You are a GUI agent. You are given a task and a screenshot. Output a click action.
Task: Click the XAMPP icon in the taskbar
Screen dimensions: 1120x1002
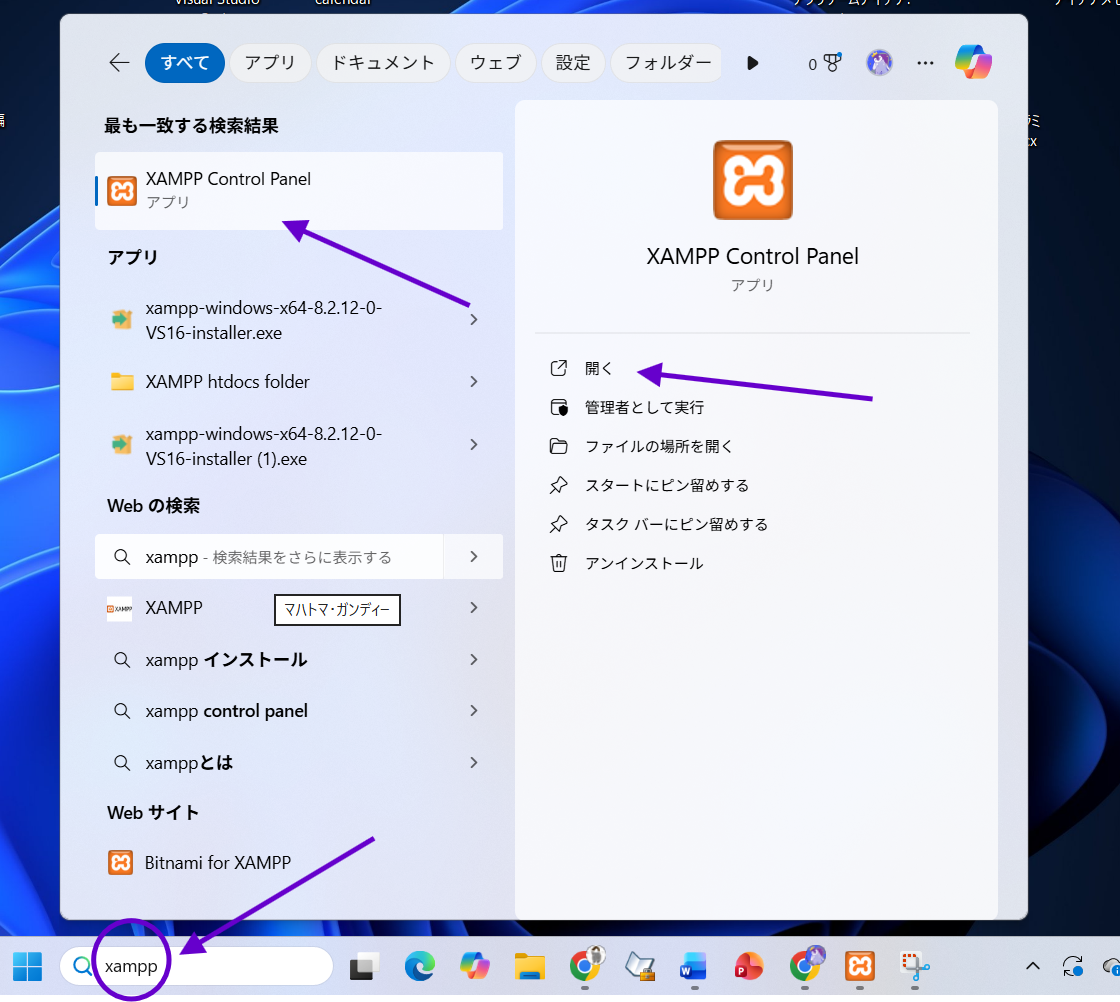point(860,966)
